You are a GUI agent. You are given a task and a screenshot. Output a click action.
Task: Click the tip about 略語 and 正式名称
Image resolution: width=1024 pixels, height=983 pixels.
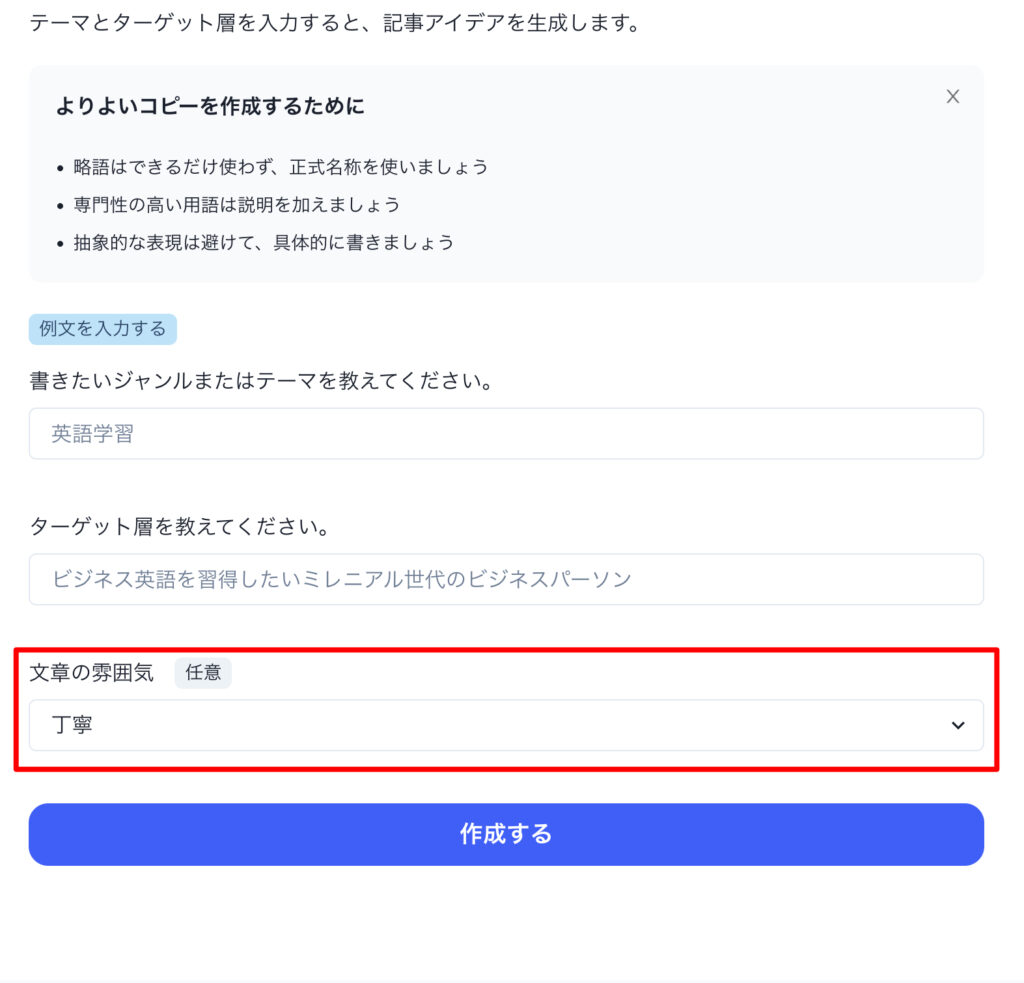(281, 167)
